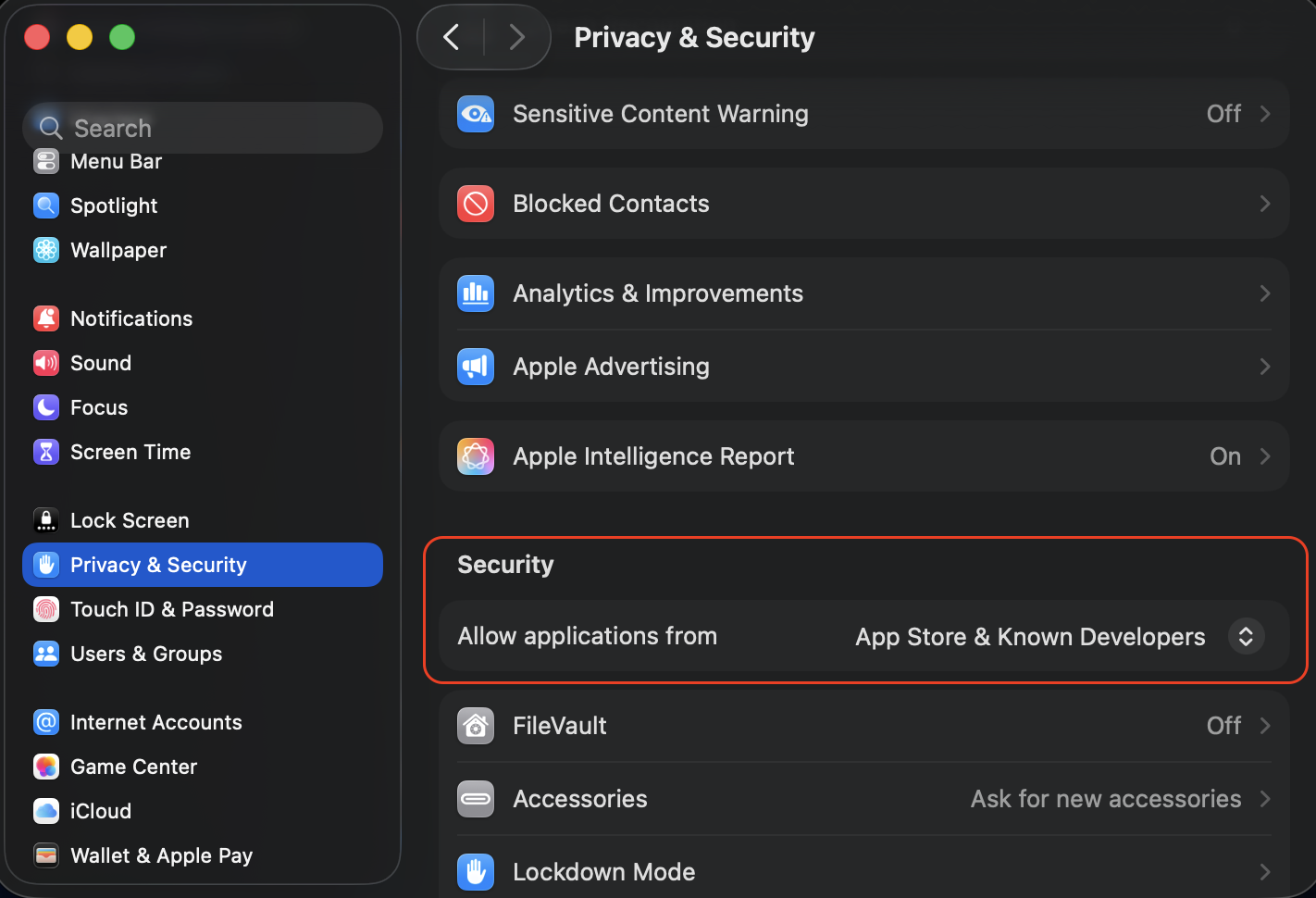Expand Apple Intelligence Report via its chevron
The image size is (1316, 898).
tap(1265, 456)
